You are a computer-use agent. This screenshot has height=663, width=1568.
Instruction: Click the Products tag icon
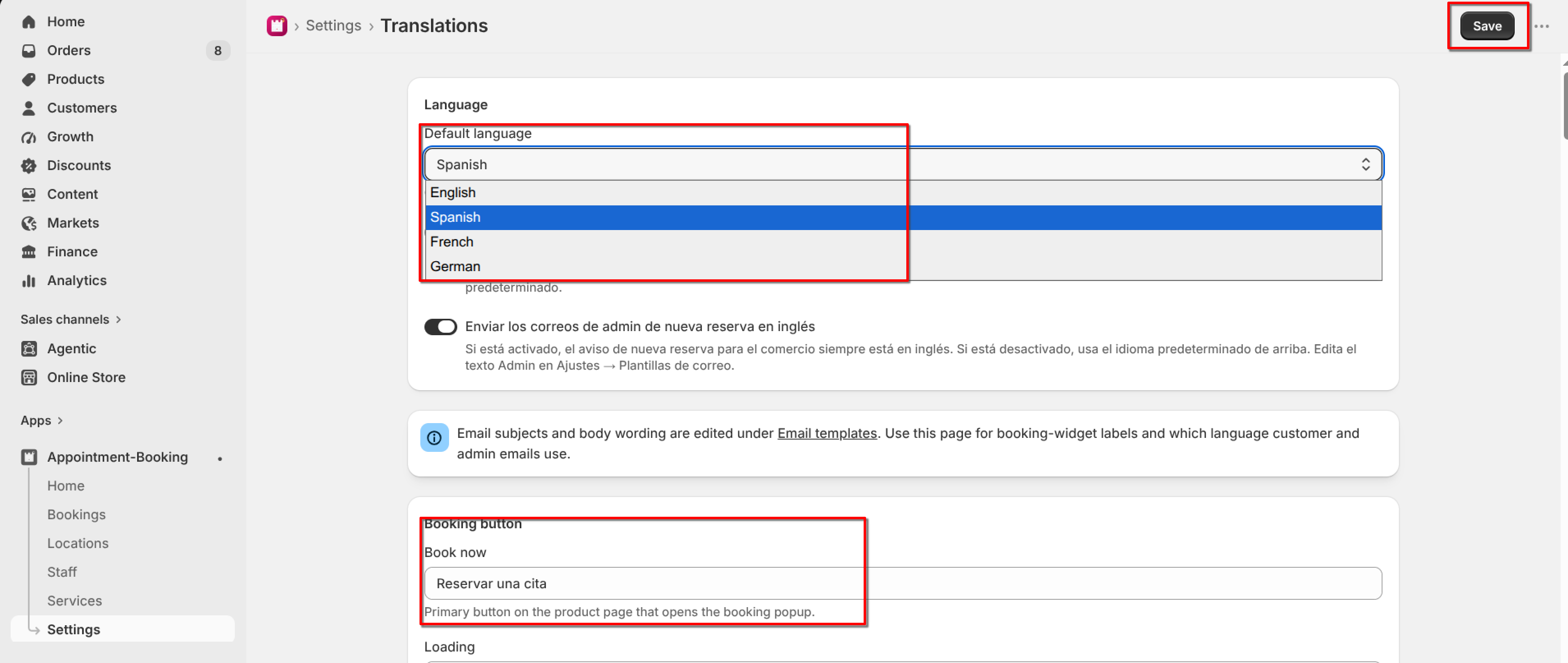pyautogui.click(x=29, y=79)
